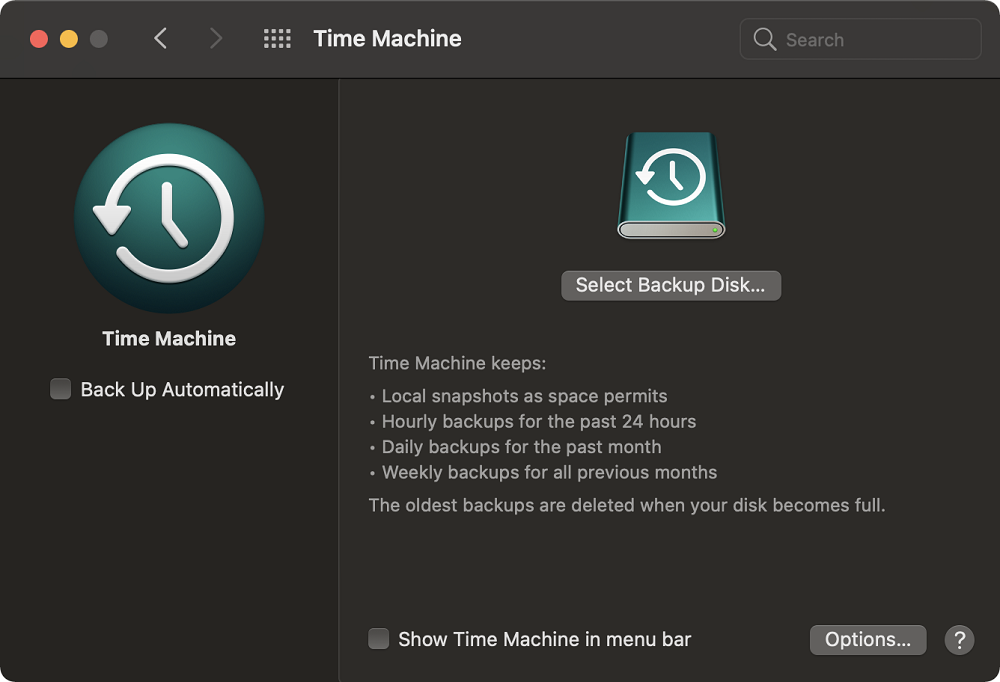
Task: Click the Time Machine window title
Action: [387, 38]
